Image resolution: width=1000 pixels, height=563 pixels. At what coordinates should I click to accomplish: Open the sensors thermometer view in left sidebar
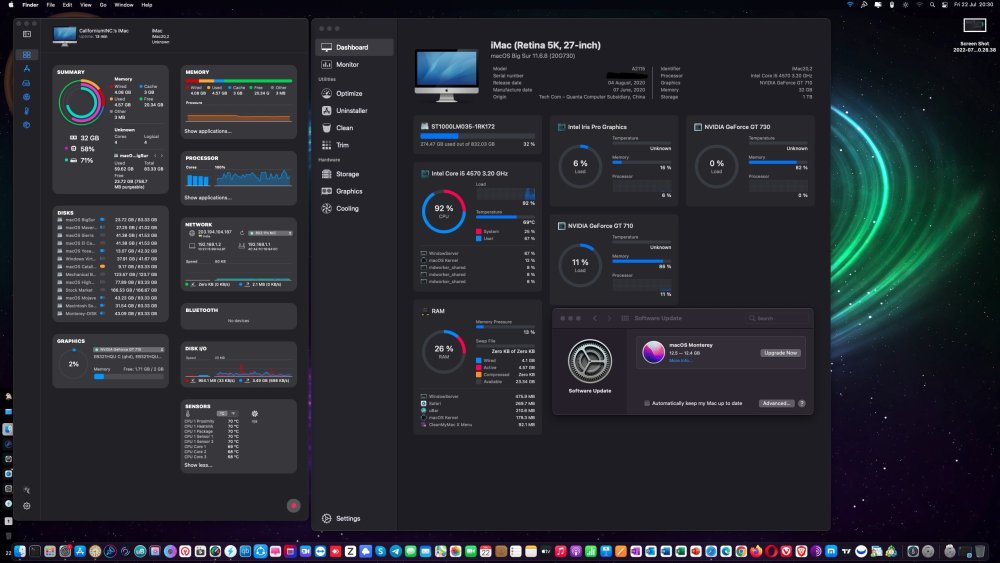tap(26, 111)
